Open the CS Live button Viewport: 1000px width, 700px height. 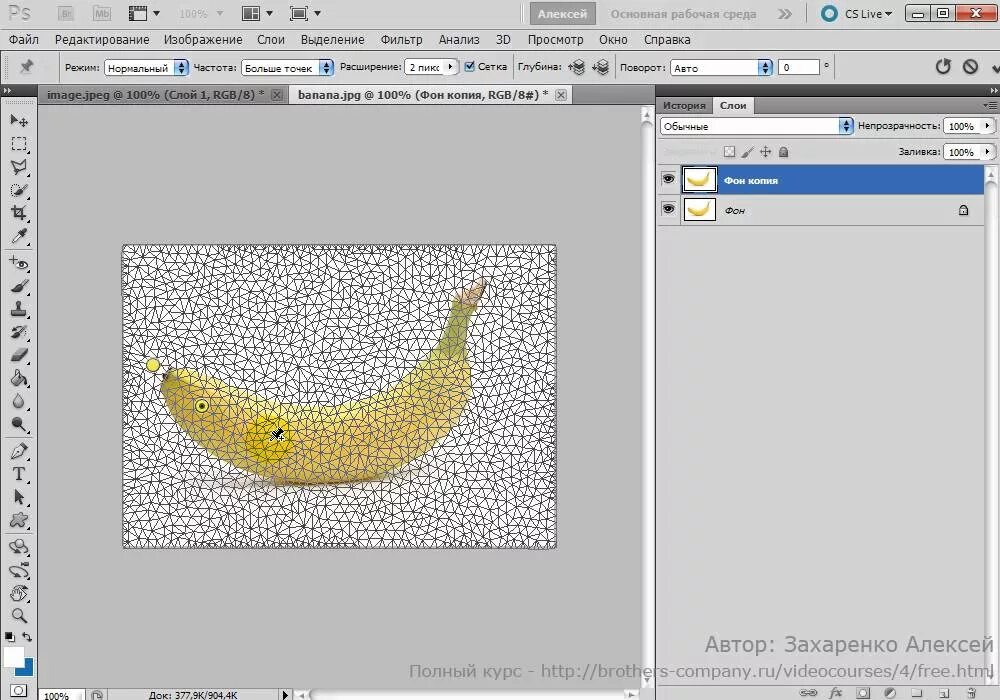[855, 14]
